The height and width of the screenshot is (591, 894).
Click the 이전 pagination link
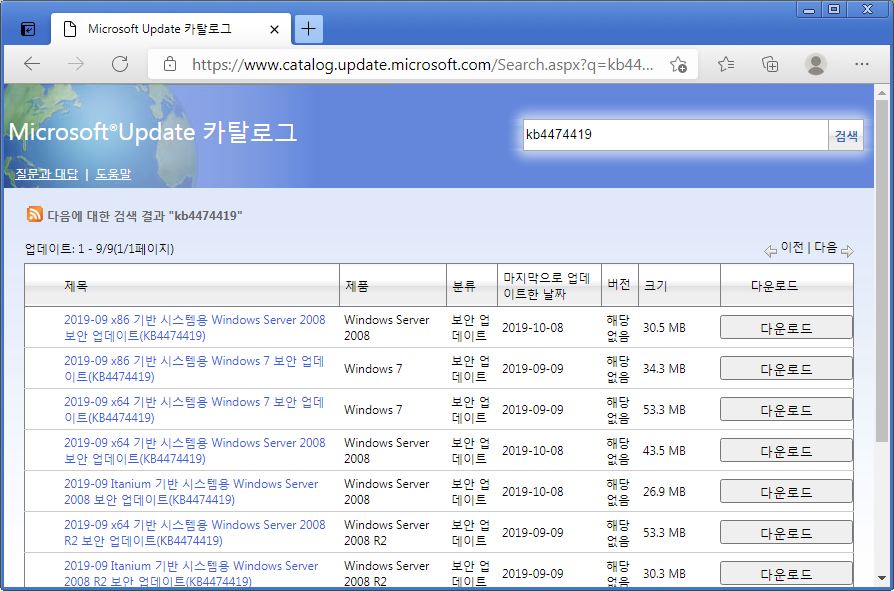tap(792, 247)
